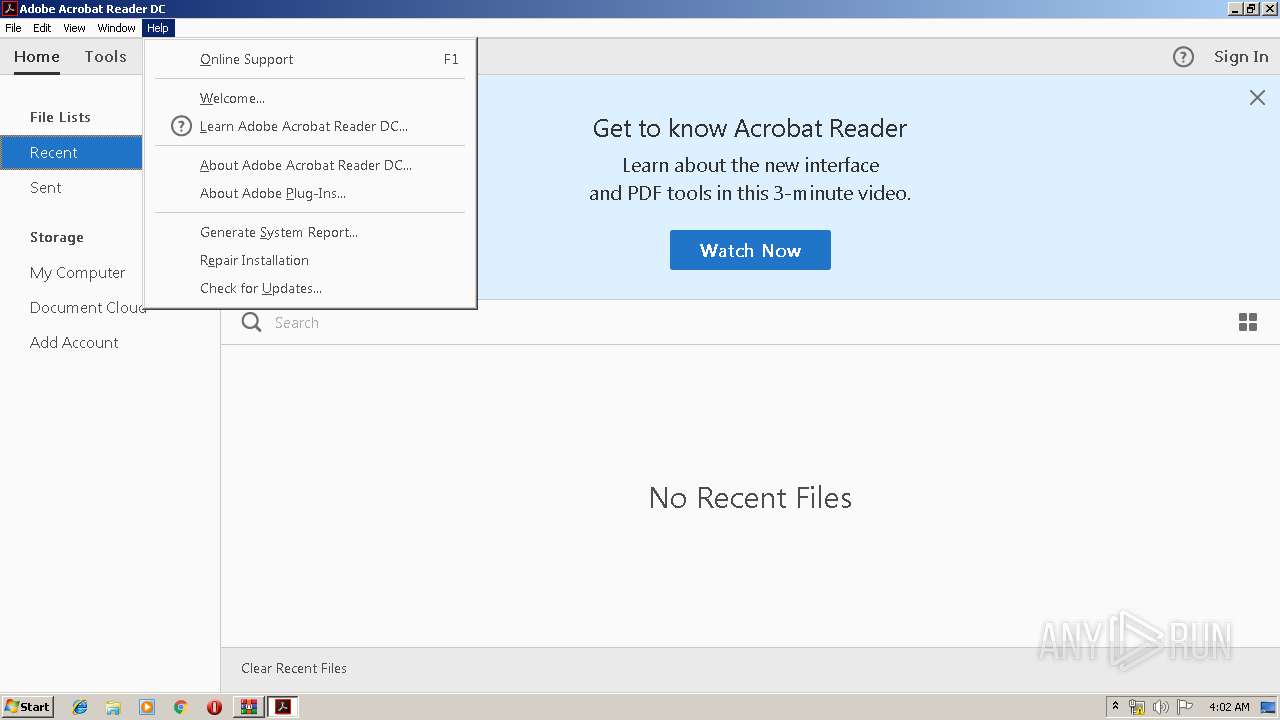Viewport: 1280px width, 720px height.
Task: Click the clock showing 4:02 AM
Action: click(x=1229, y=707)
